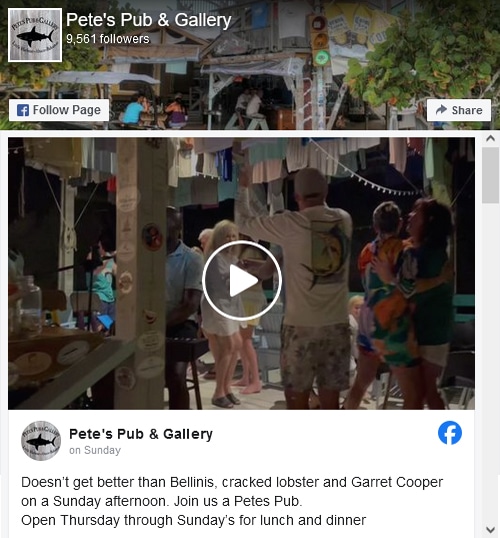Click the scroll down arrow
500x538 pixels.
tap(490, 530)
